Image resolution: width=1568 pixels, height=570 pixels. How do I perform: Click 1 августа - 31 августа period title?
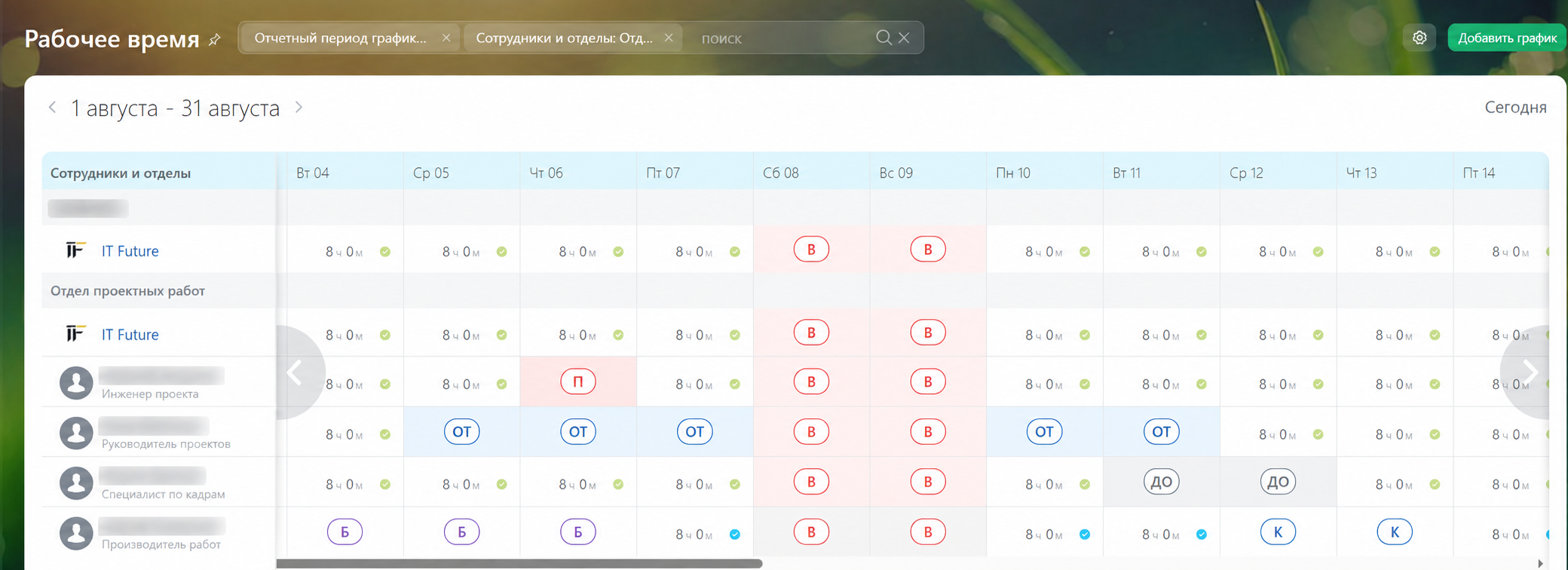[175, 108]
